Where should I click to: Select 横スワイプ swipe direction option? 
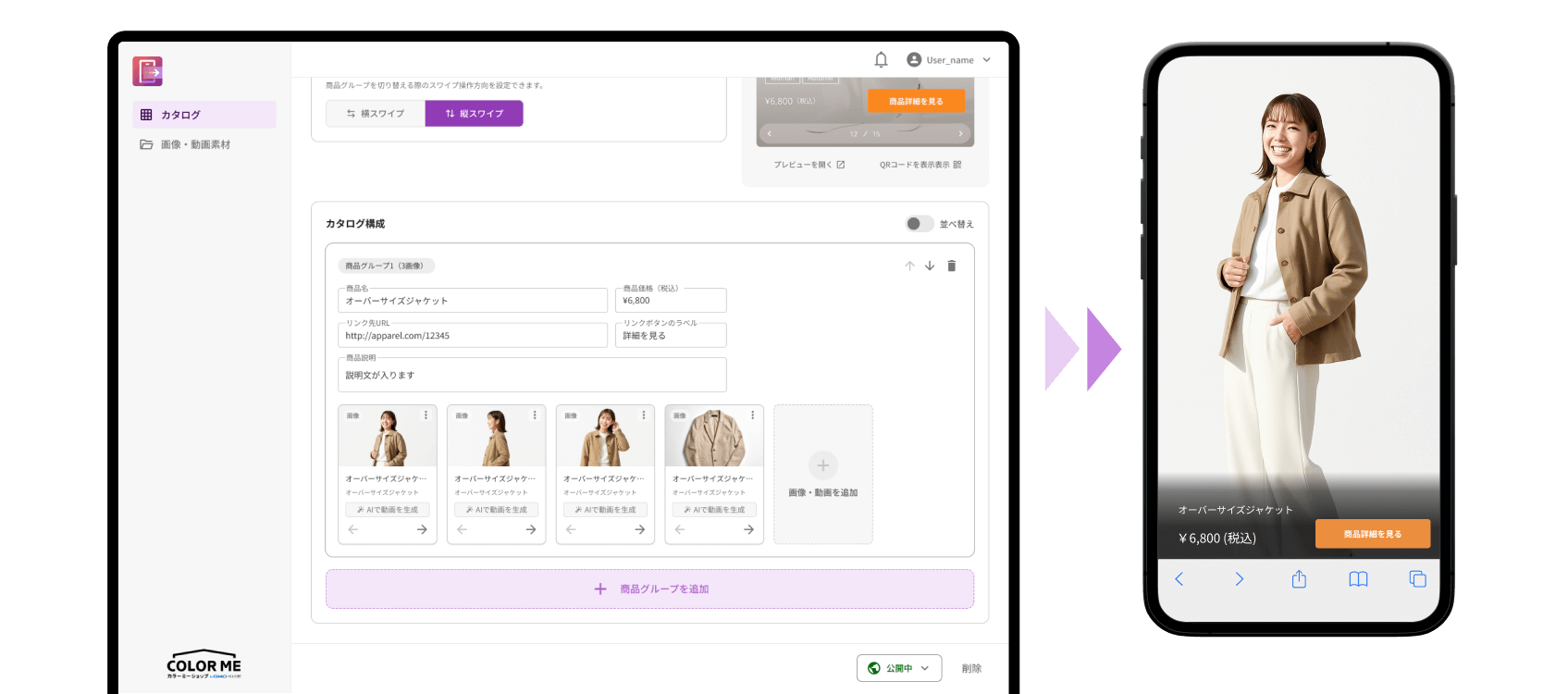tap(376, 114)
